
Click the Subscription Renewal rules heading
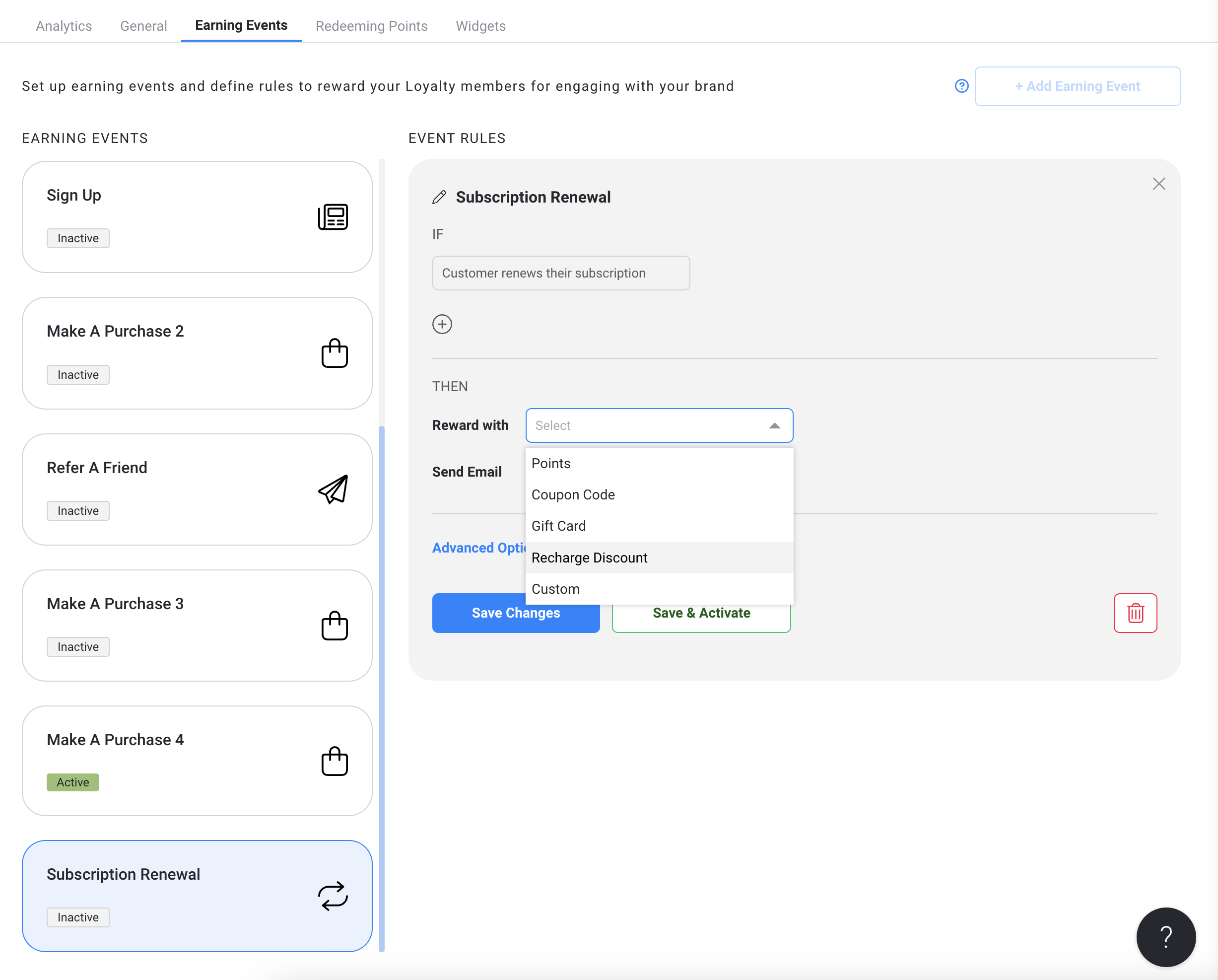pos(533,197)
